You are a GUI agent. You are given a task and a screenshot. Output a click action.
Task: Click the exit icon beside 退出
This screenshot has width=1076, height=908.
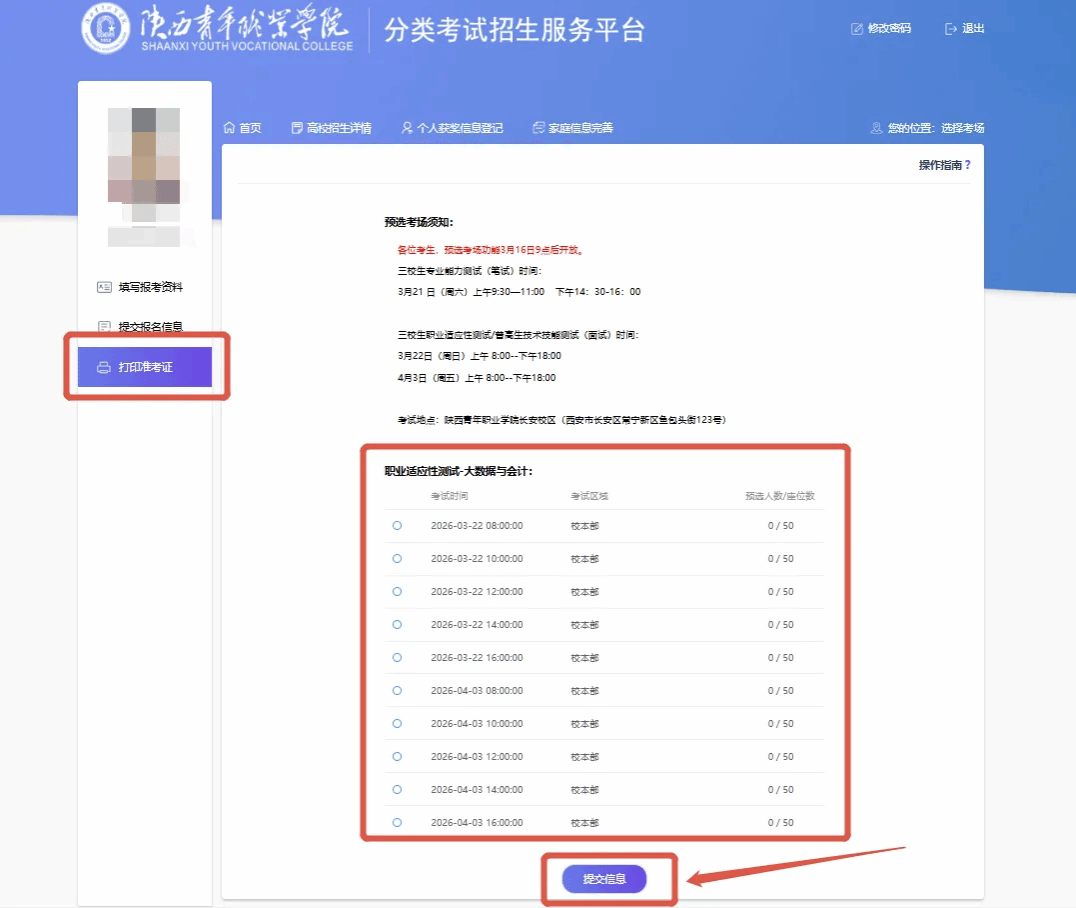951,29
